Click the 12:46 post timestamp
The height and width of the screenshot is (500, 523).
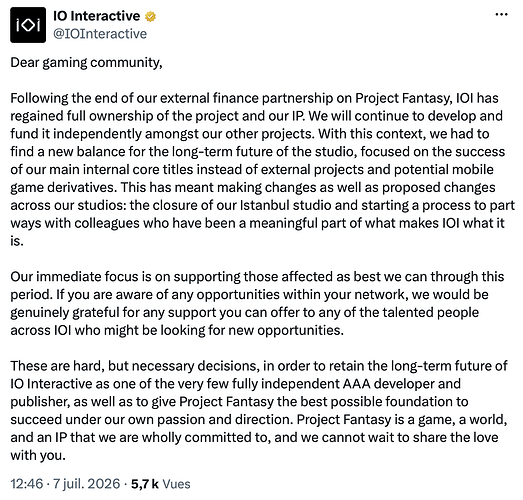point(27,484)
